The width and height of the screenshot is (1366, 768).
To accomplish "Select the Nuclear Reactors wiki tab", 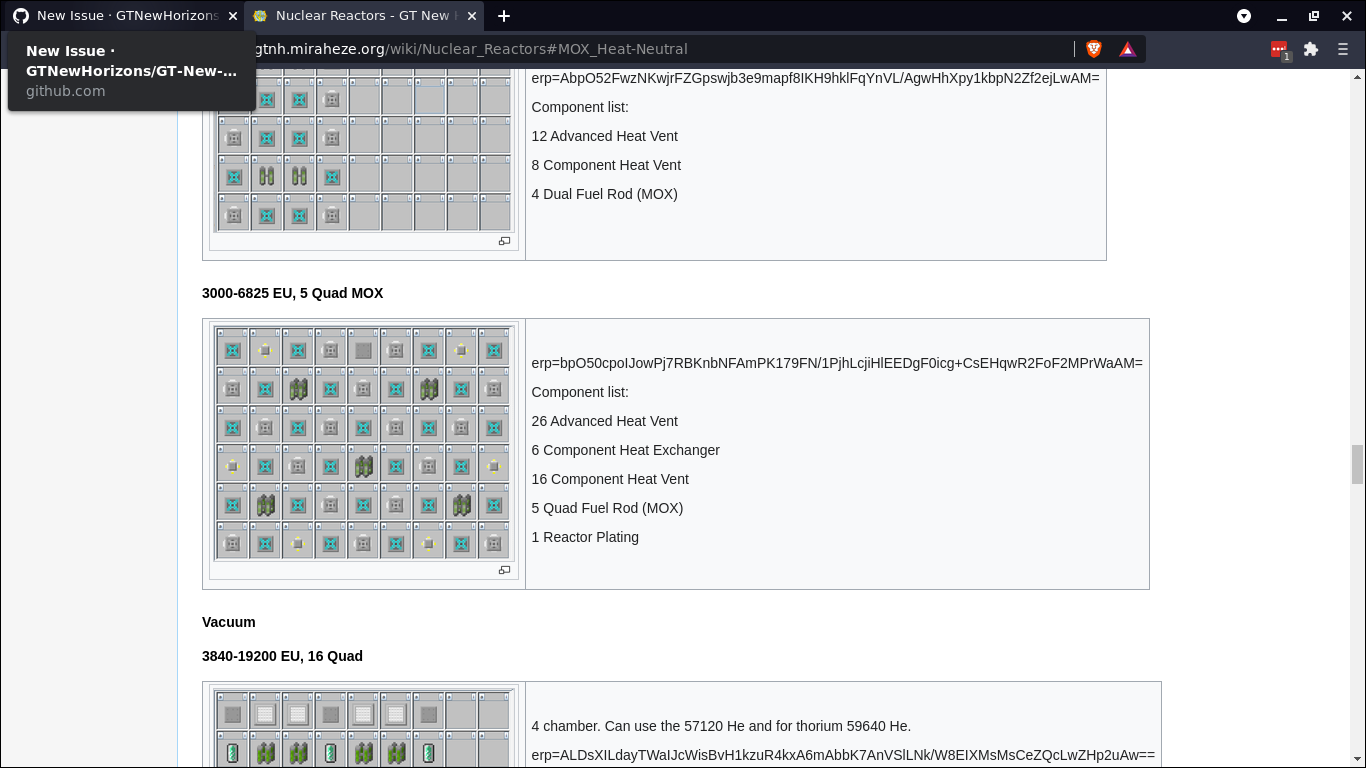I will click(x=360, y=15).
